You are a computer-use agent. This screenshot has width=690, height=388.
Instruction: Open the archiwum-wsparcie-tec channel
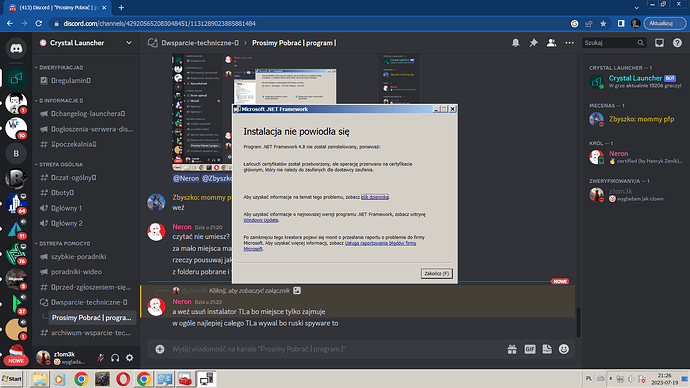pos(86,333)
